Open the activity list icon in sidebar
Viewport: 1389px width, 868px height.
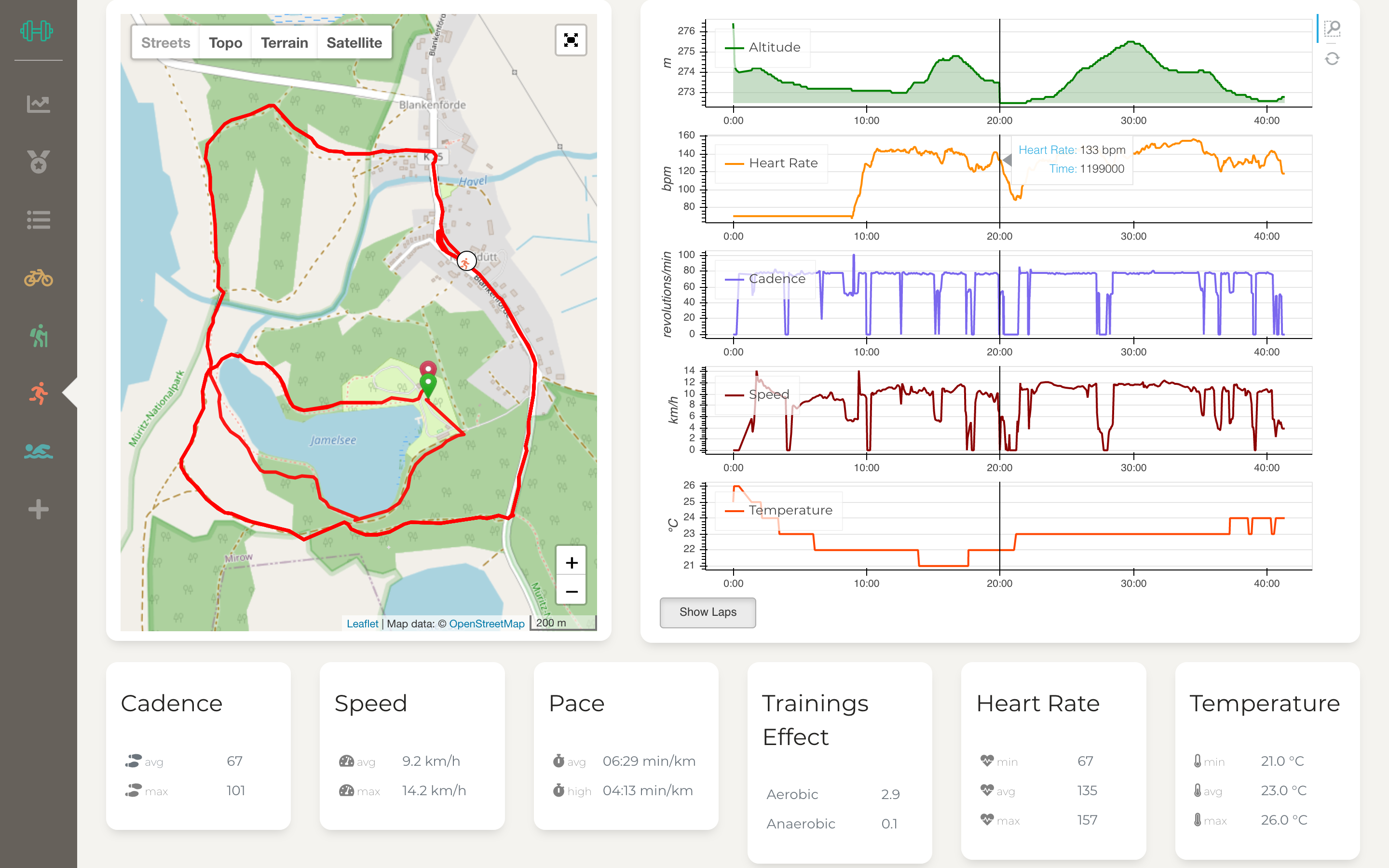(x=39, y=220)
